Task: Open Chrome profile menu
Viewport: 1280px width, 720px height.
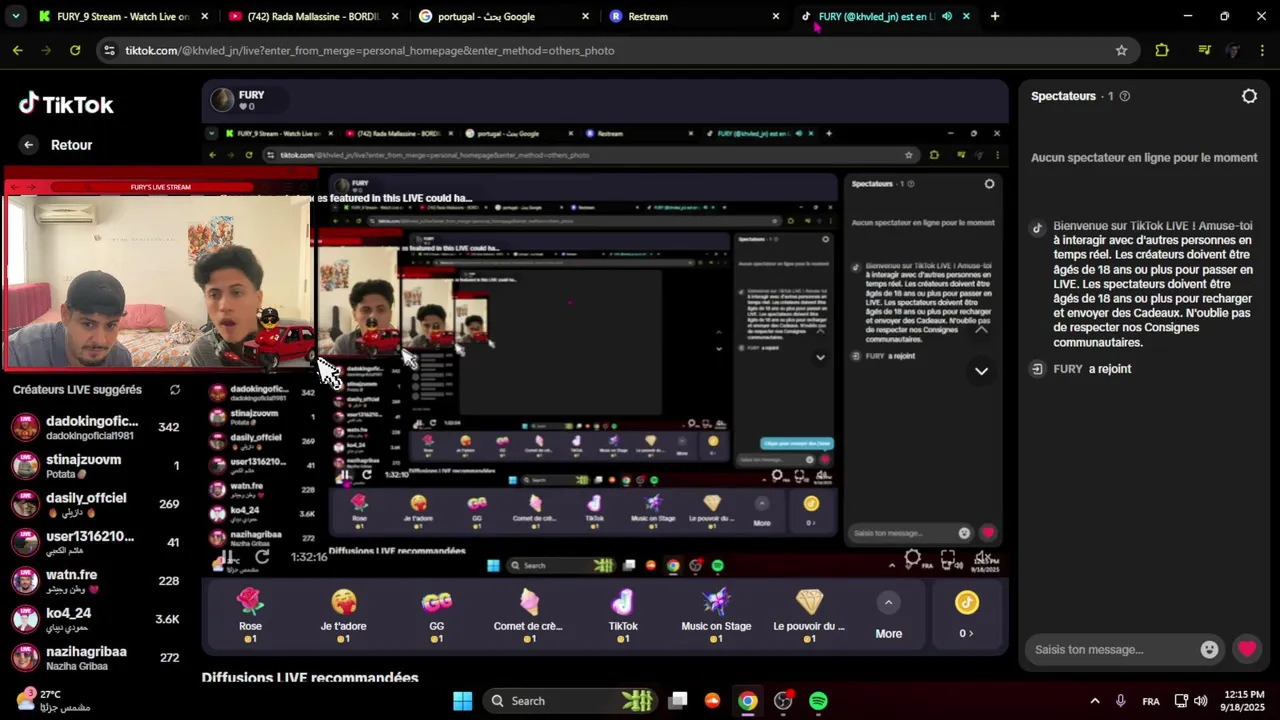Action: (x=1233, y=50)
